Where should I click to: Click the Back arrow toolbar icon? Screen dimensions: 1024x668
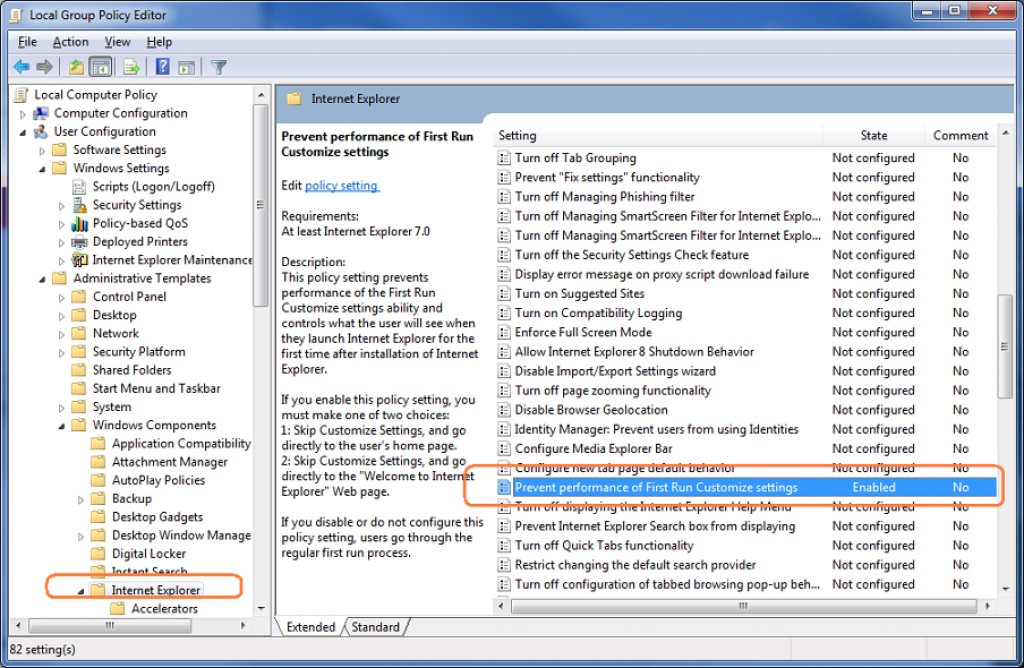(22, 67)
